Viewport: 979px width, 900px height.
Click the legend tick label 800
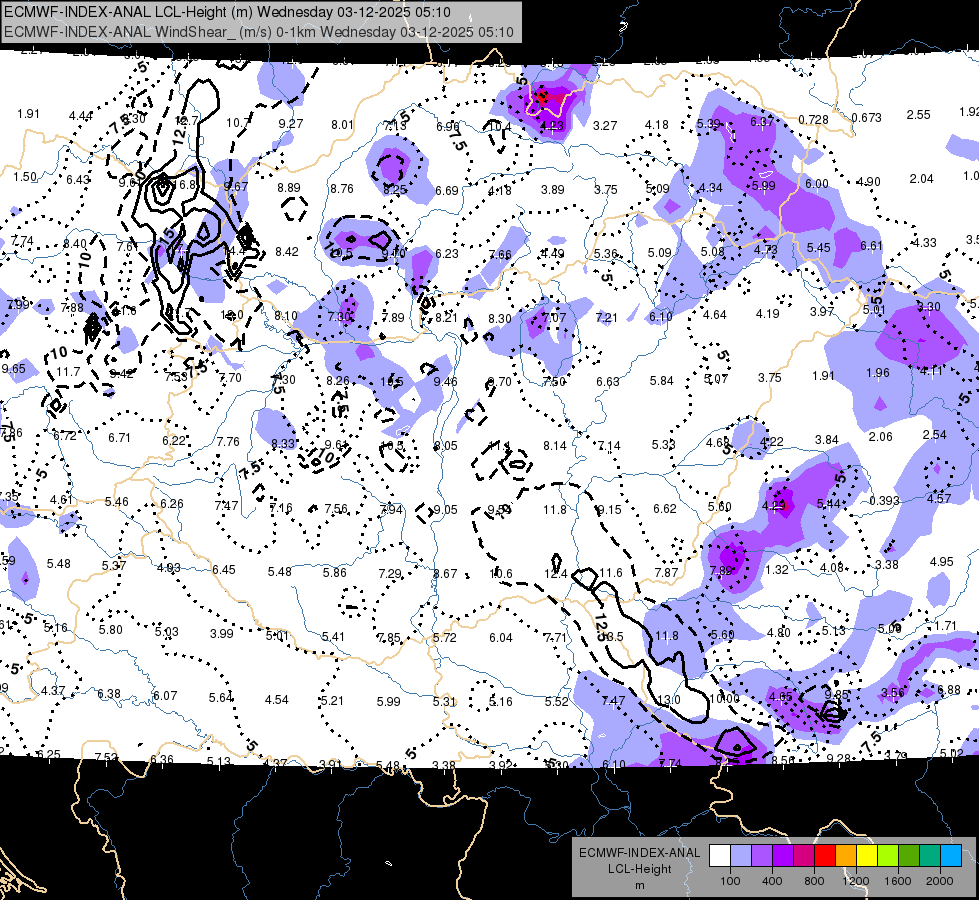click(814, 881)
